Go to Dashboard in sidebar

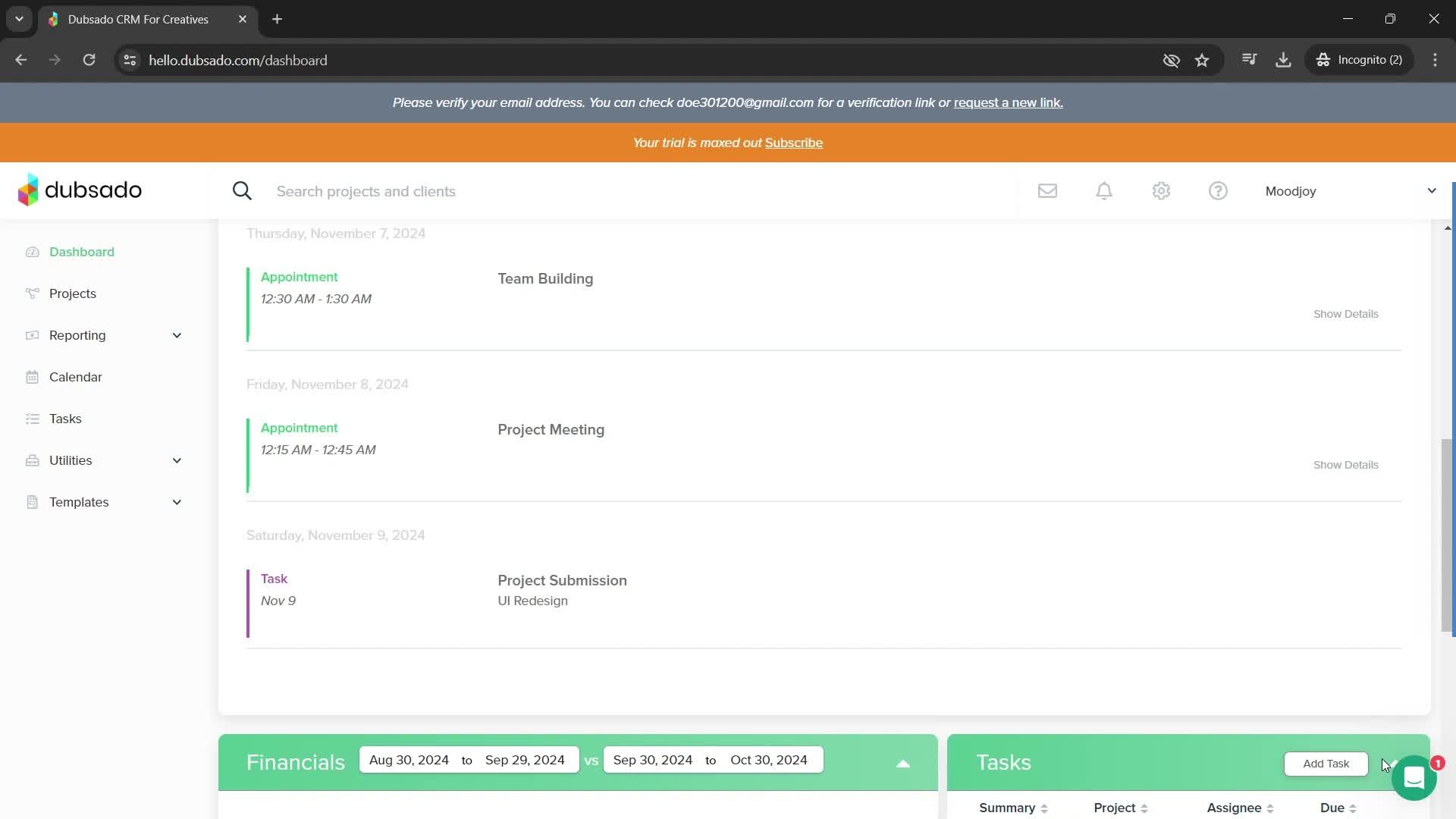tap(82, 252)
